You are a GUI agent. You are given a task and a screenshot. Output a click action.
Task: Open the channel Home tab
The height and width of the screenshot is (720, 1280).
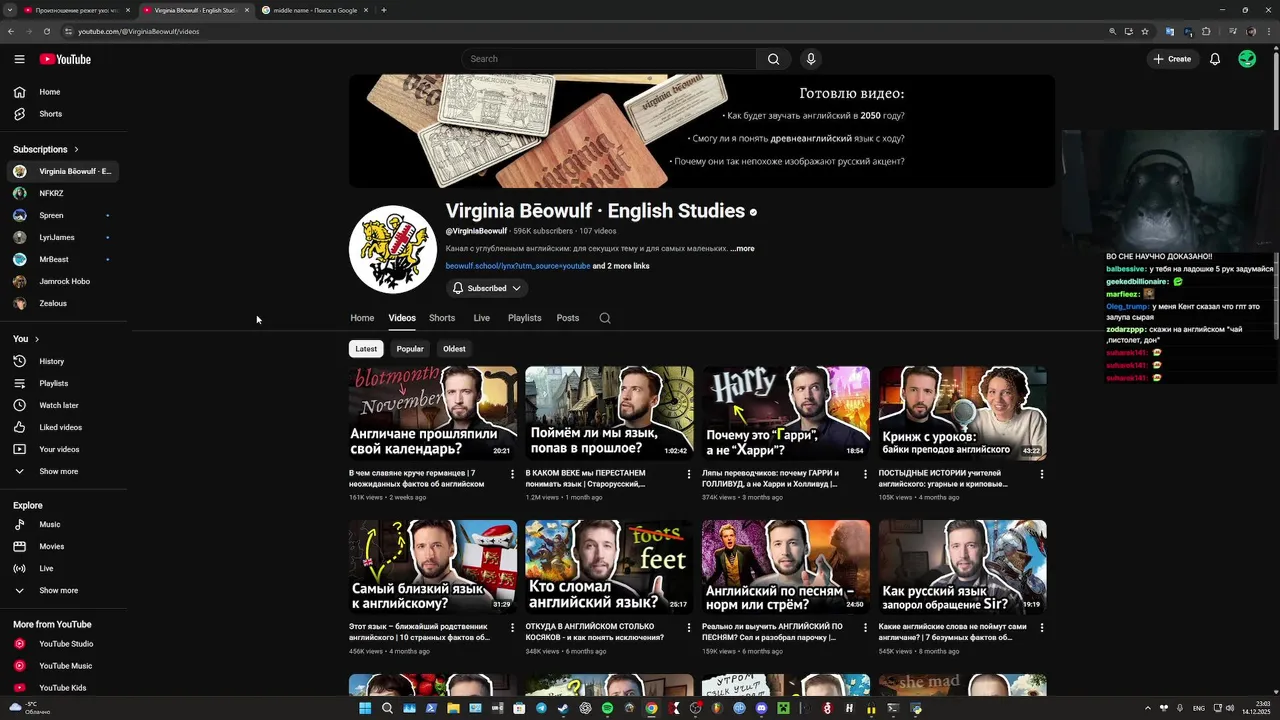(362, 318)
